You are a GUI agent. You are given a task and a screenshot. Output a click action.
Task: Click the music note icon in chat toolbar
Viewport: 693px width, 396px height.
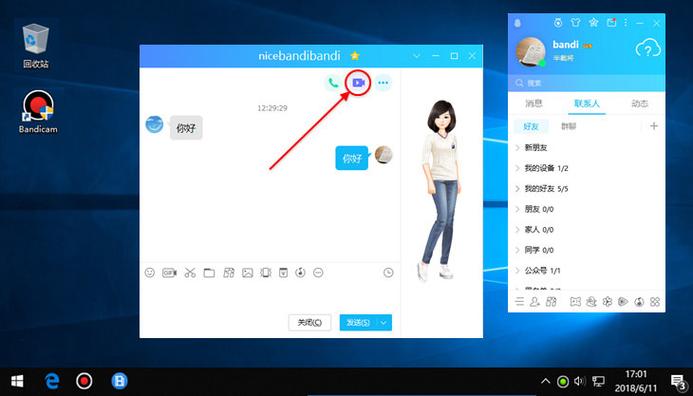point(301,273)
